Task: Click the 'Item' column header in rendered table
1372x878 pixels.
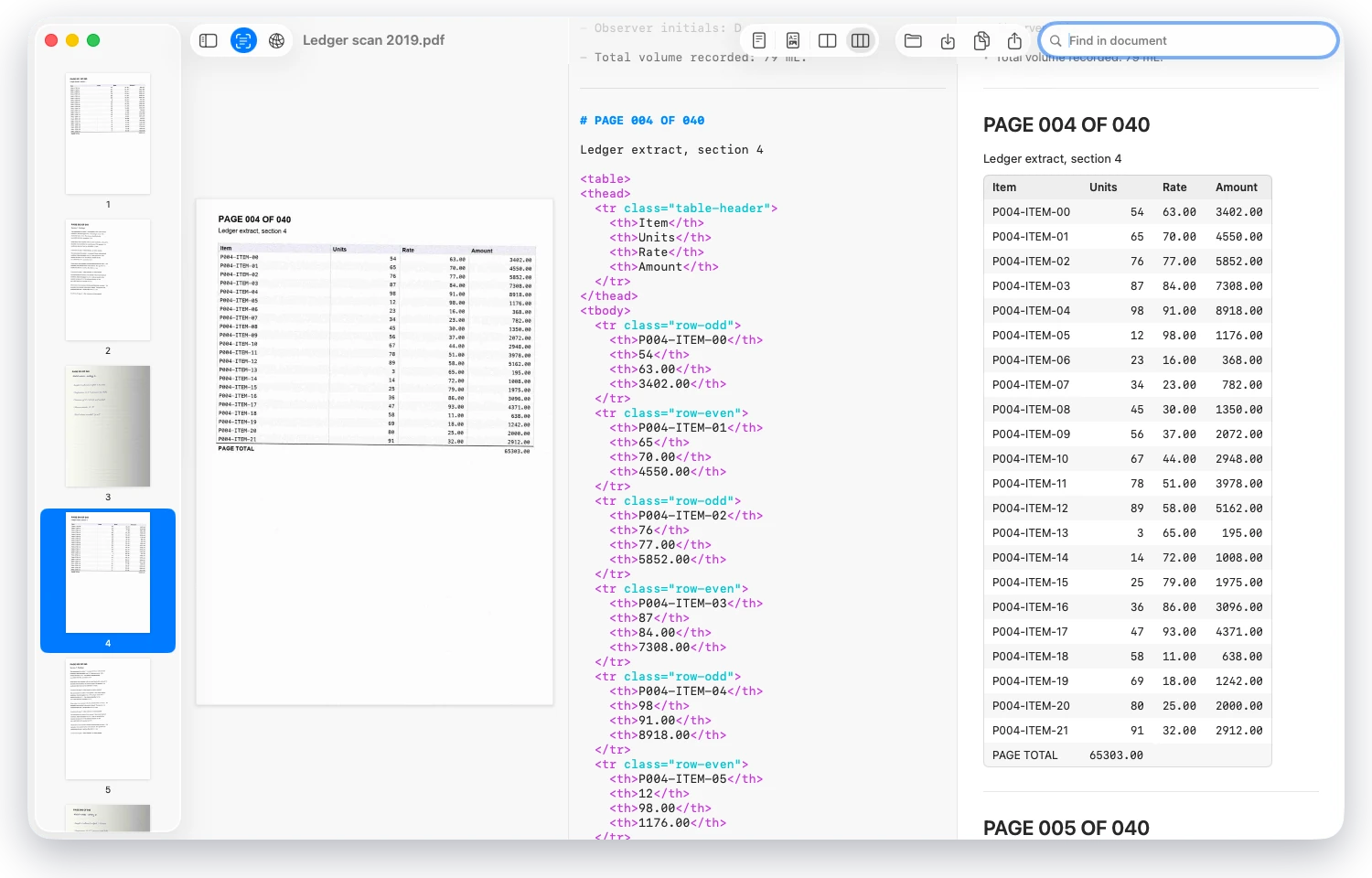Action: [x=1004, y=187]
